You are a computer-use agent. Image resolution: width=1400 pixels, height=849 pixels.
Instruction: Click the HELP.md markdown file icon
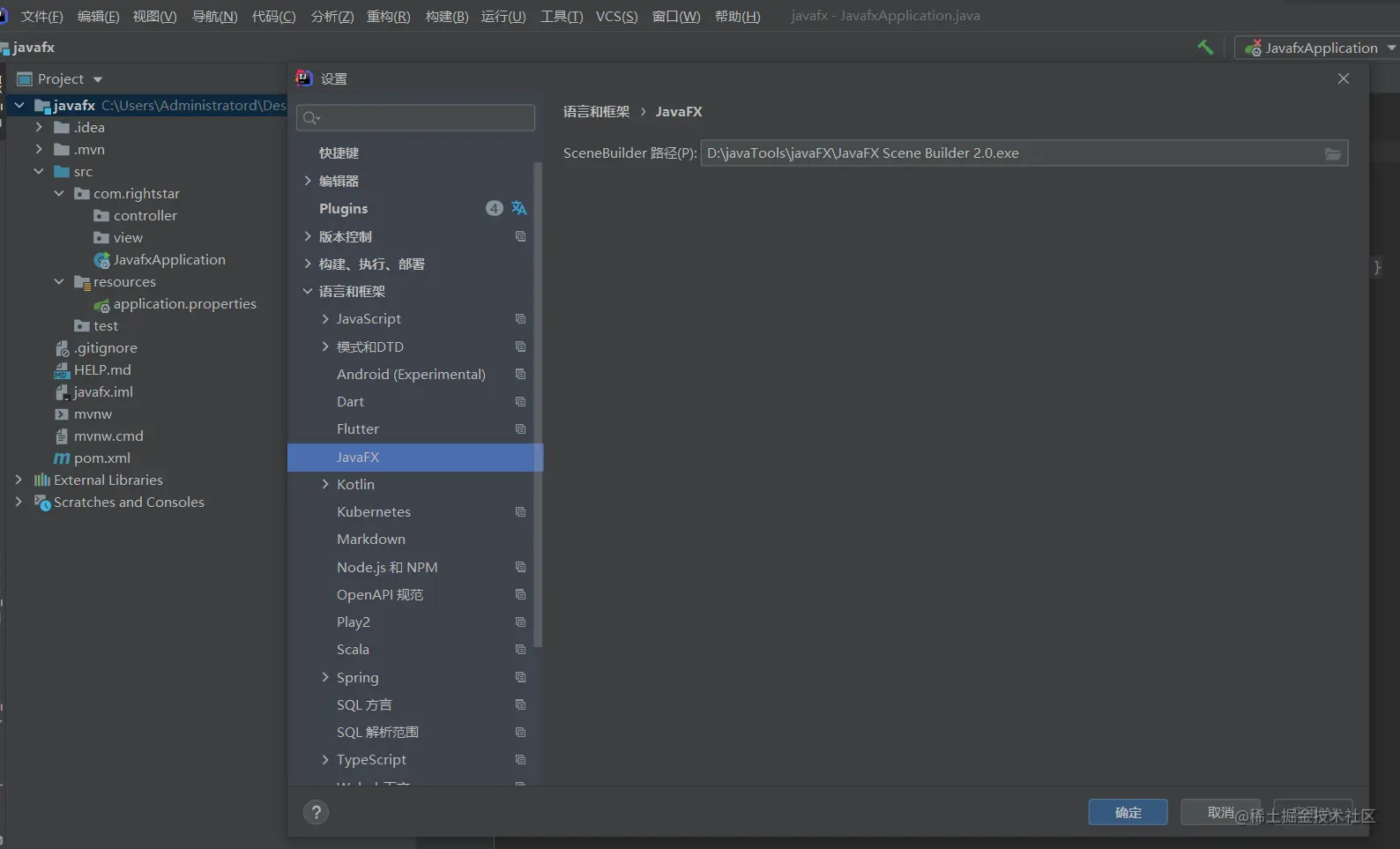62,370
